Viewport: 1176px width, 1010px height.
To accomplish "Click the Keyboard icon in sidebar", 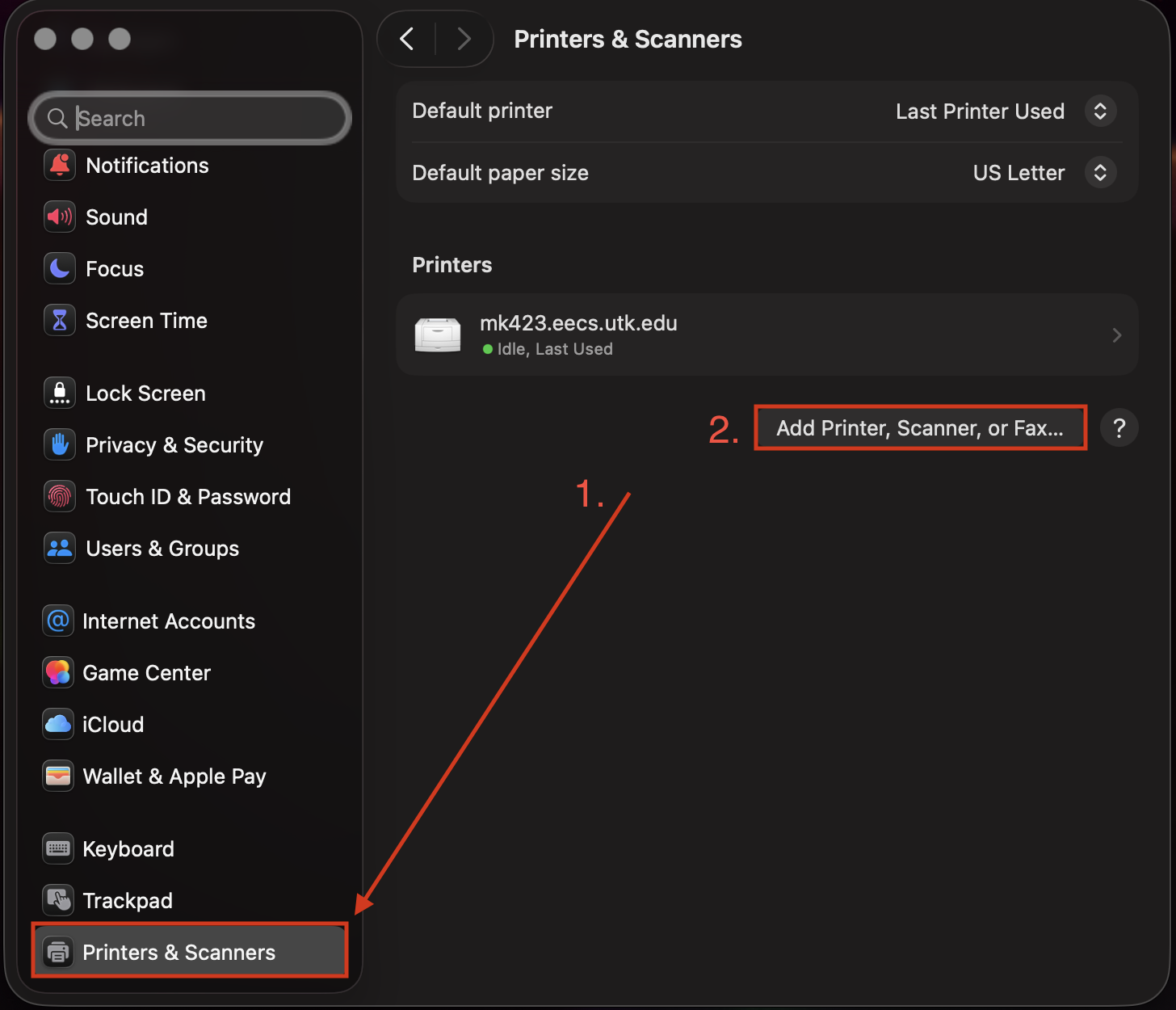I will pyautogui.click(x=58, y=849).
